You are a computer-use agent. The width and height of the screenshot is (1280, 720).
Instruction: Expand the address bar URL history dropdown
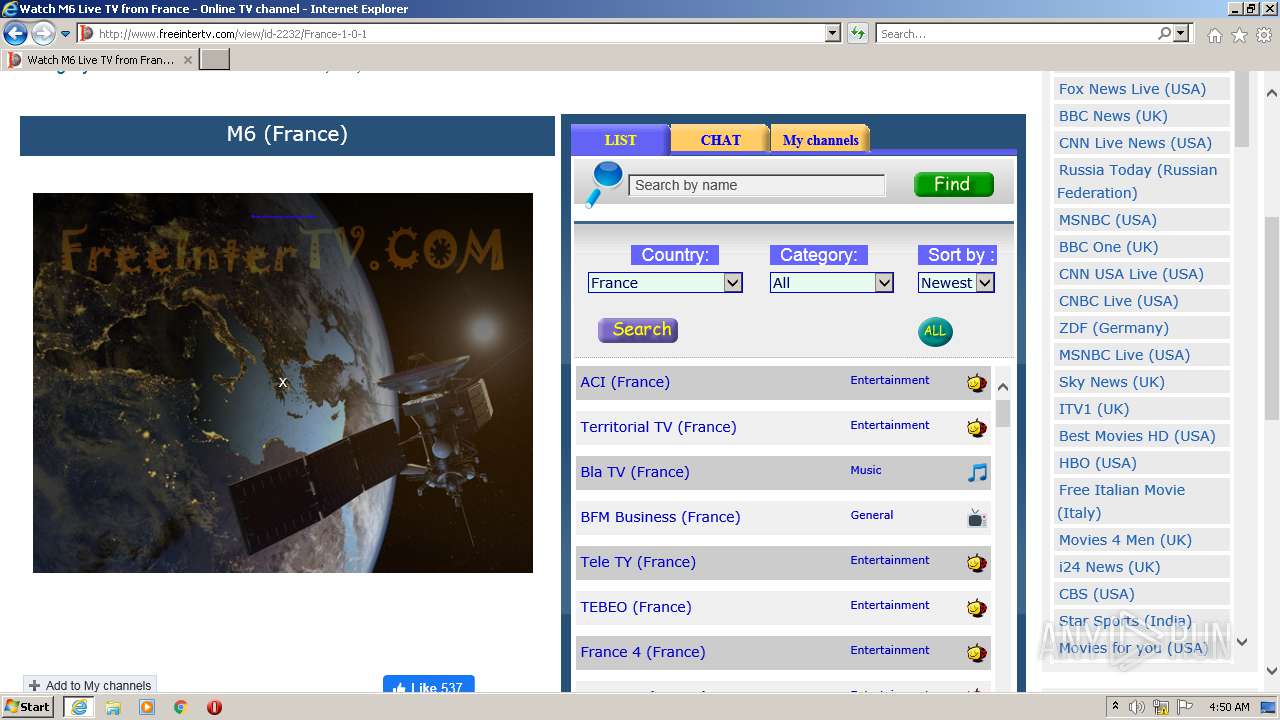tap(833, 34)
